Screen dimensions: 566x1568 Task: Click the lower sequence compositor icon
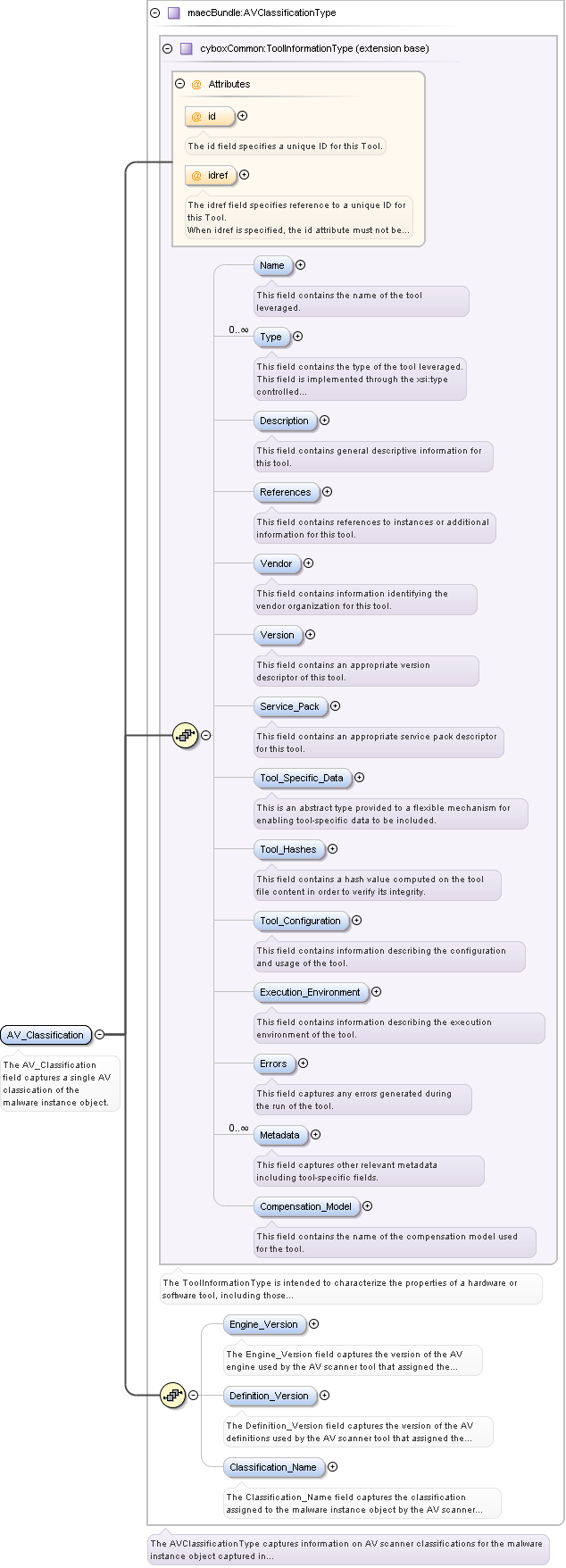(172, 1395)
